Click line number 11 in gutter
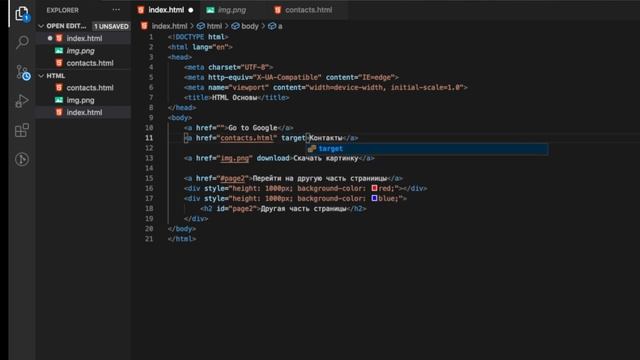The image size is (640, 360). tap(149, 138)
